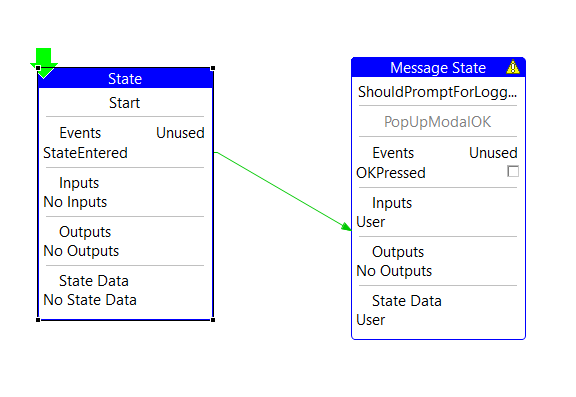Click the green transition arrowhead
Image resolution: width=576 pixels, height=397 pixels.
pos(346,226)
